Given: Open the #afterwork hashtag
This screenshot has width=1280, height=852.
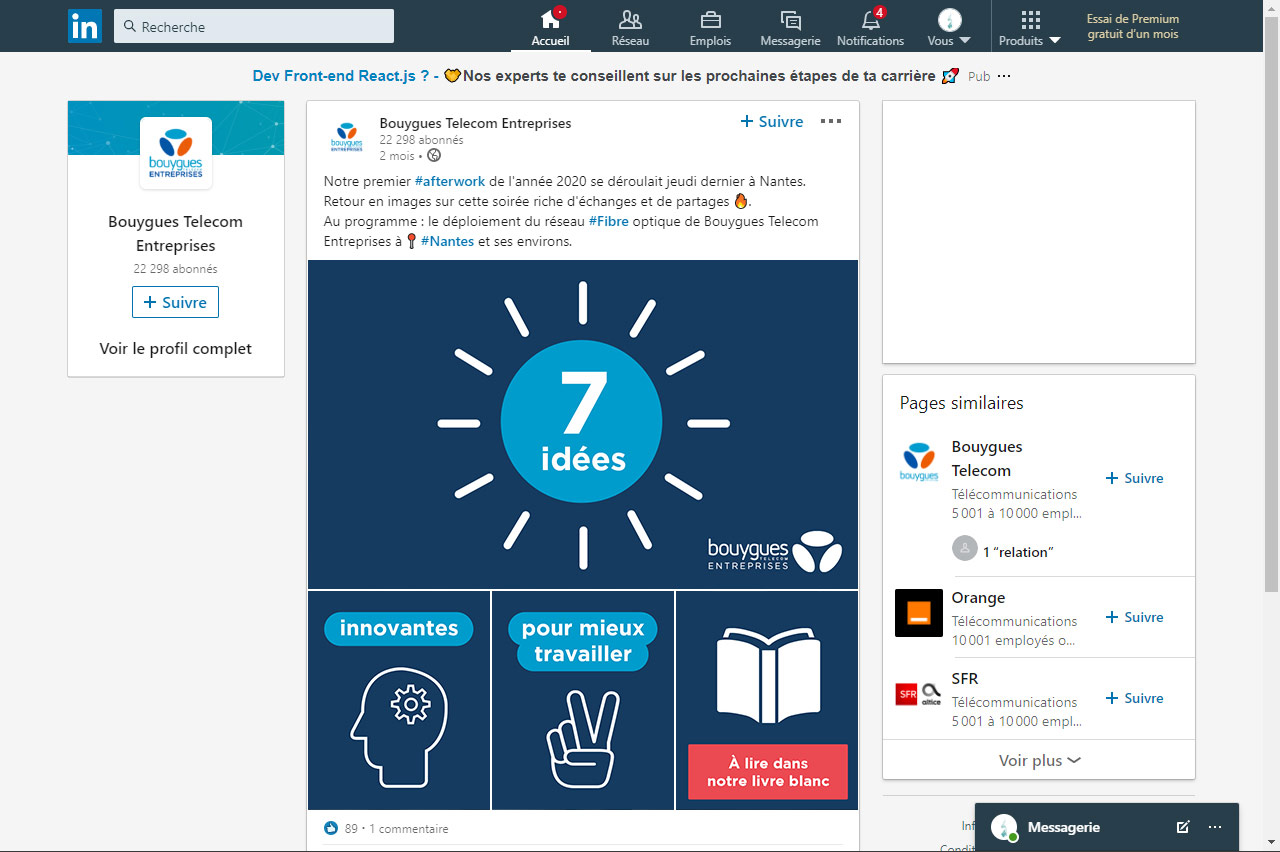Looking at the screenshot, I should pyautogui.click(x=450, y=181).
